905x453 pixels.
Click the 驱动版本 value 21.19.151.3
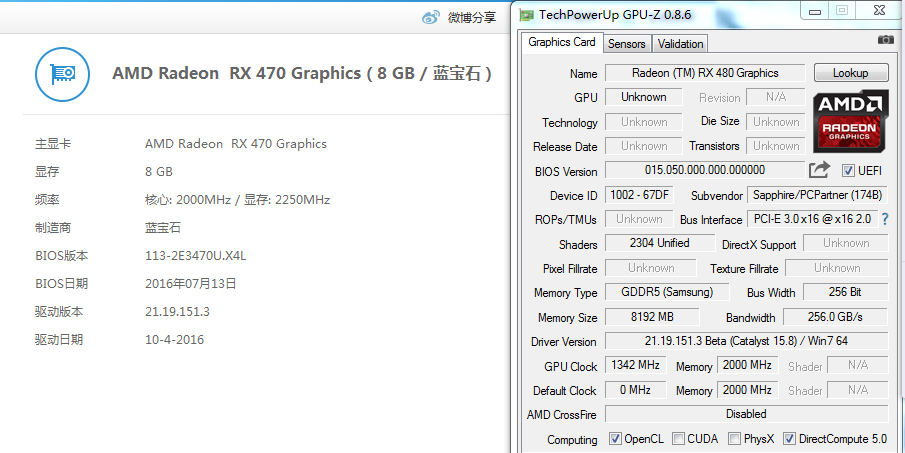coord(177,312)
